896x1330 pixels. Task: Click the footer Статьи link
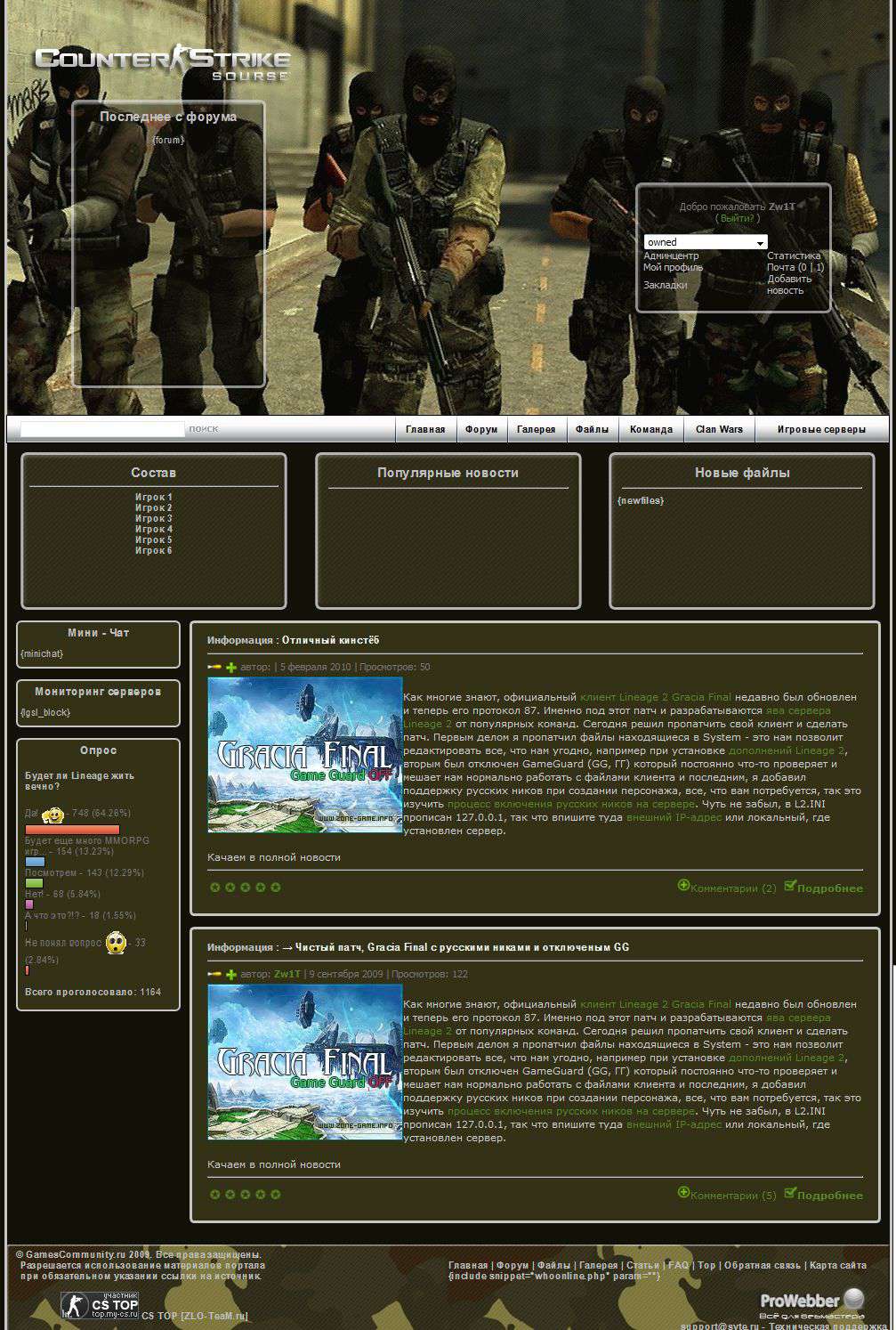pos(642,1265)
